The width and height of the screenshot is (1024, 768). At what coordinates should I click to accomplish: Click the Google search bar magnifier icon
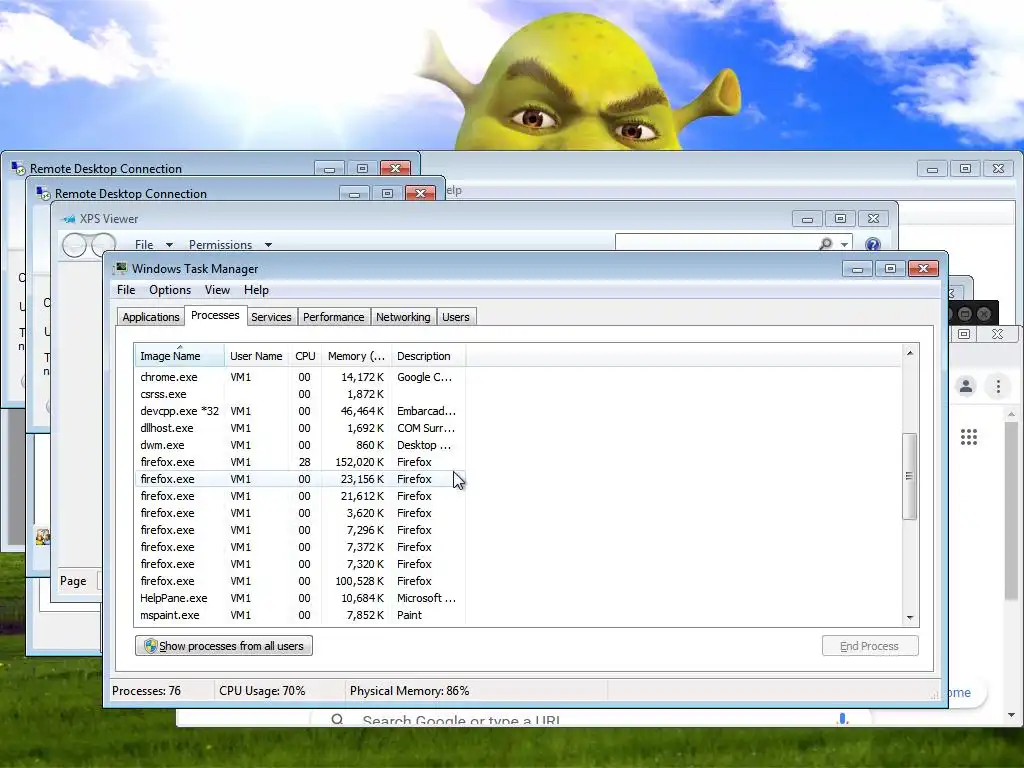(x=337, y=720)
